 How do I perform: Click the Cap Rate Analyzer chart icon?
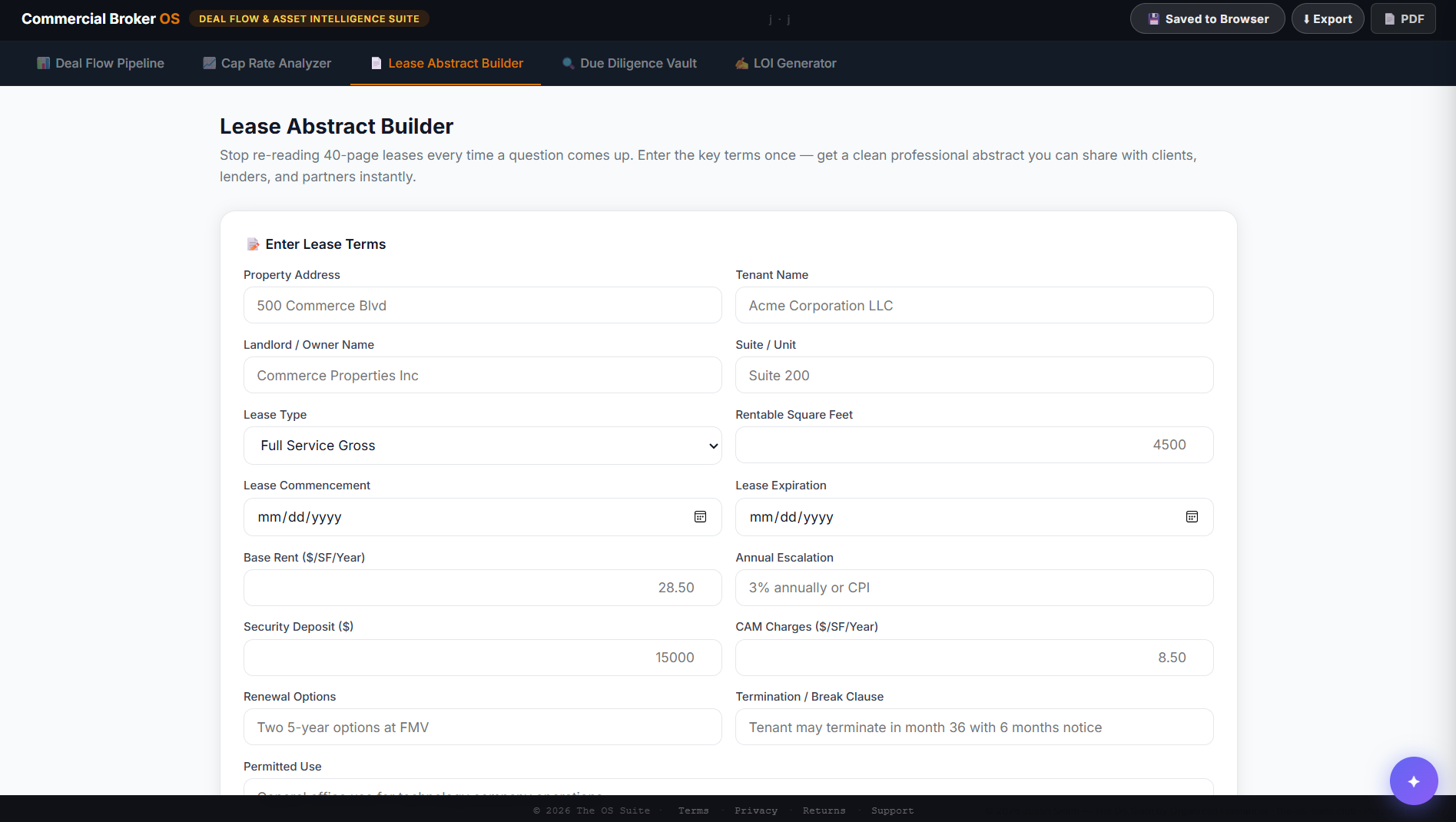pyautogui.click(x=209, y=63)
